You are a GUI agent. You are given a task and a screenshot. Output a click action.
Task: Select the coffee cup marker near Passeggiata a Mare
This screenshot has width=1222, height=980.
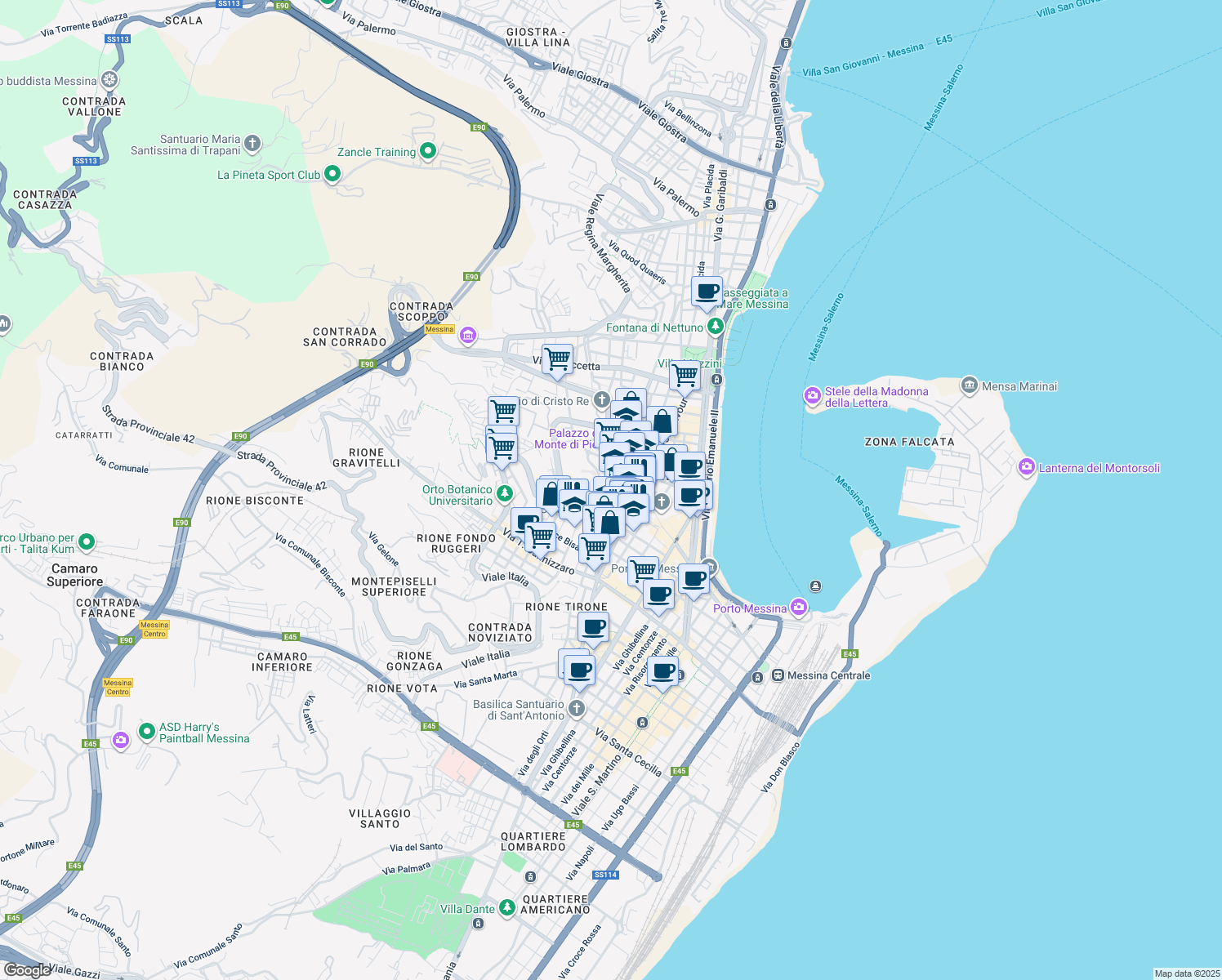coord(706,292)
